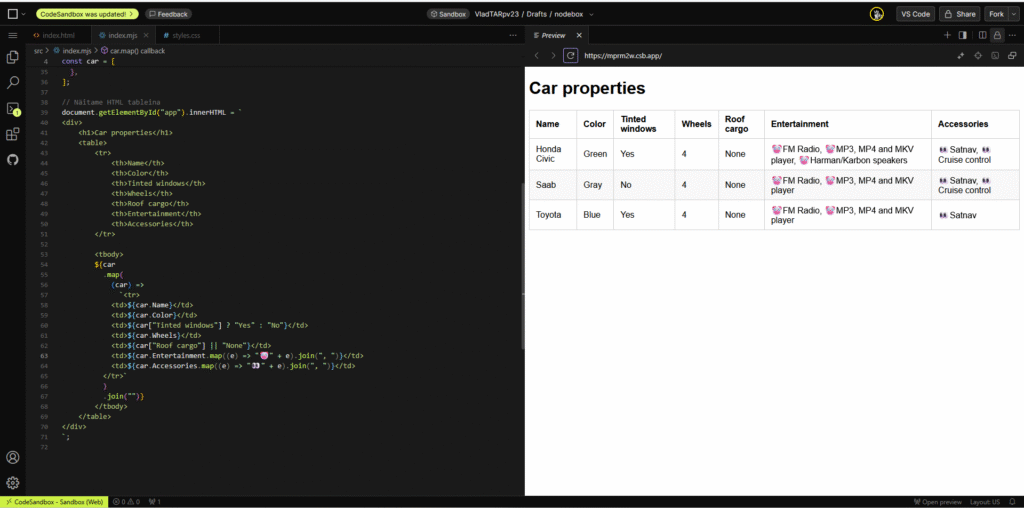Image resolution: width=1024 pixels, height=508 pixels.
Task: Click the Share button
Action: click(x=959, y=14)
